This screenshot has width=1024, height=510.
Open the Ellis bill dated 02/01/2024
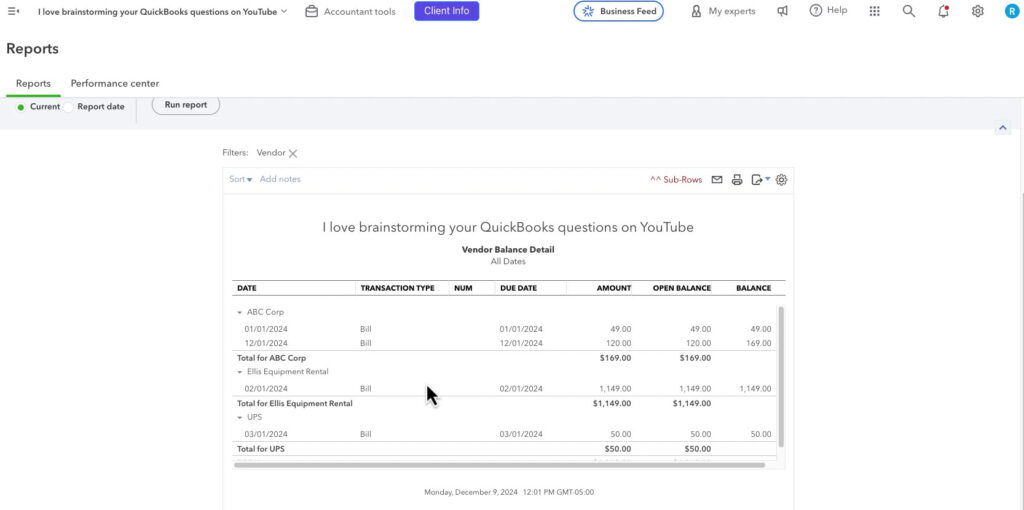click(x=504, y=389)
